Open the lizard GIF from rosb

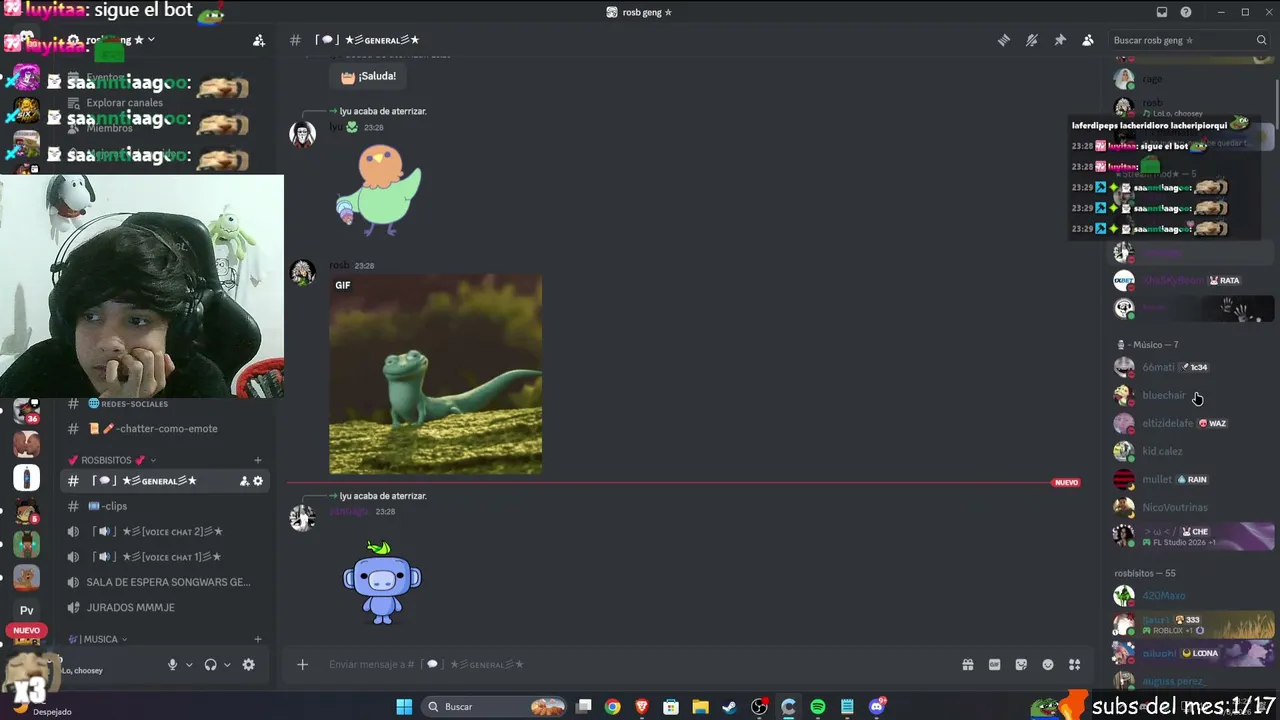436,374
